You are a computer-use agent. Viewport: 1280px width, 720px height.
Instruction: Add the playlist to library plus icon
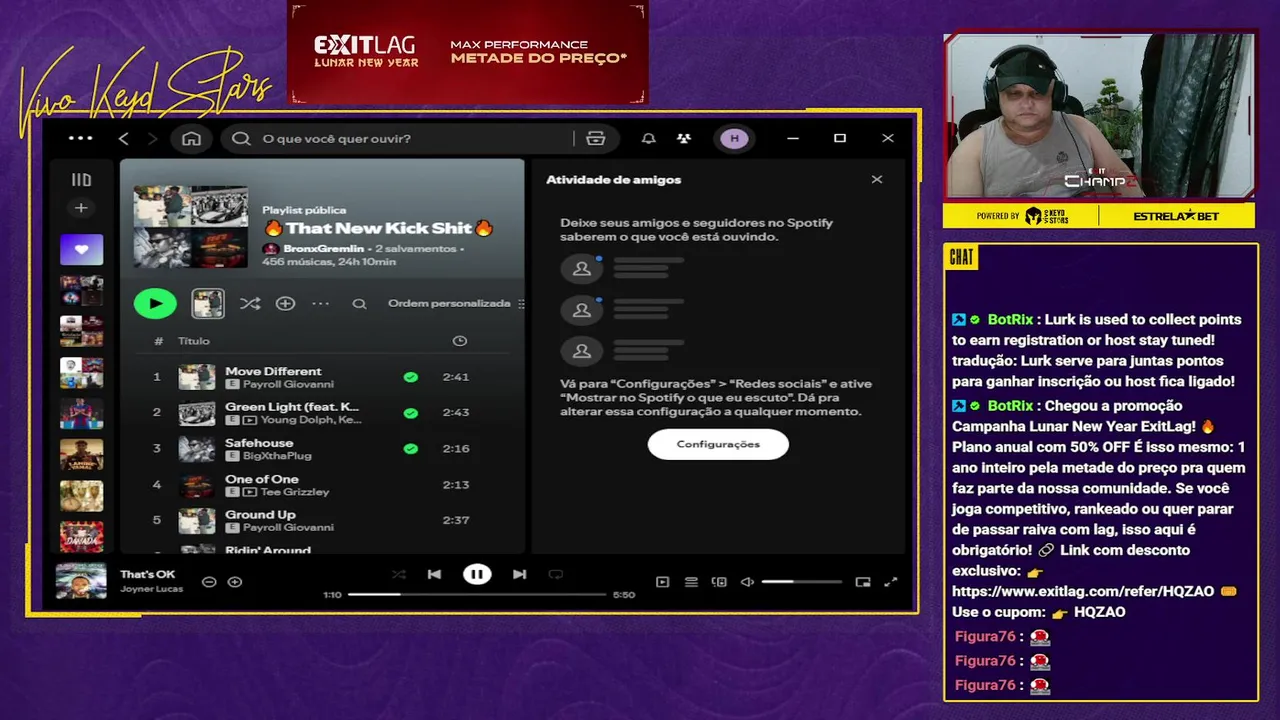point(285,303)
